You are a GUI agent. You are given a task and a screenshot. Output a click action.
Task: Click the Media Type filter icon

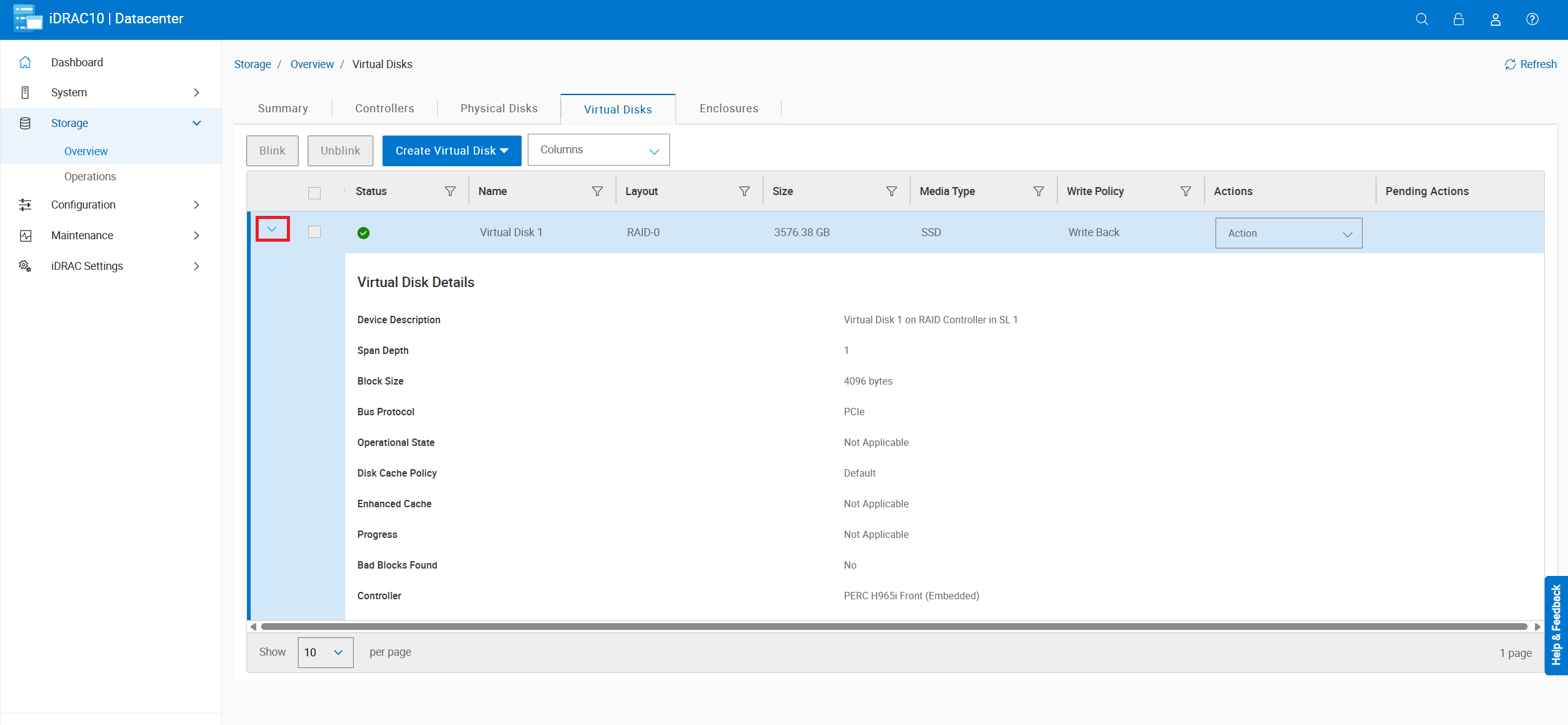pos(1038,191)
